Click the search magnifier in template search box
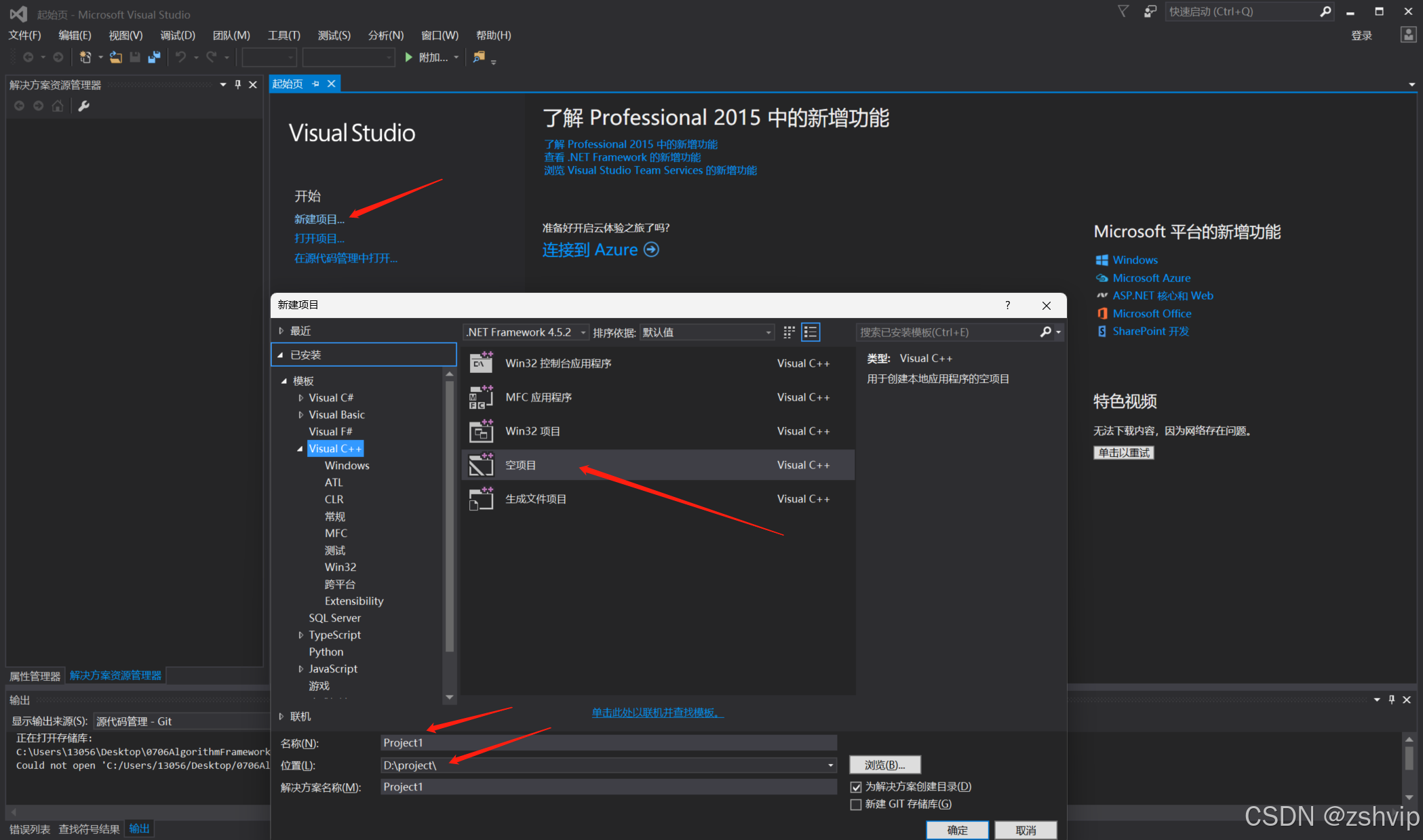Viewport: 1423px width, 840px height. (1047, 332)
